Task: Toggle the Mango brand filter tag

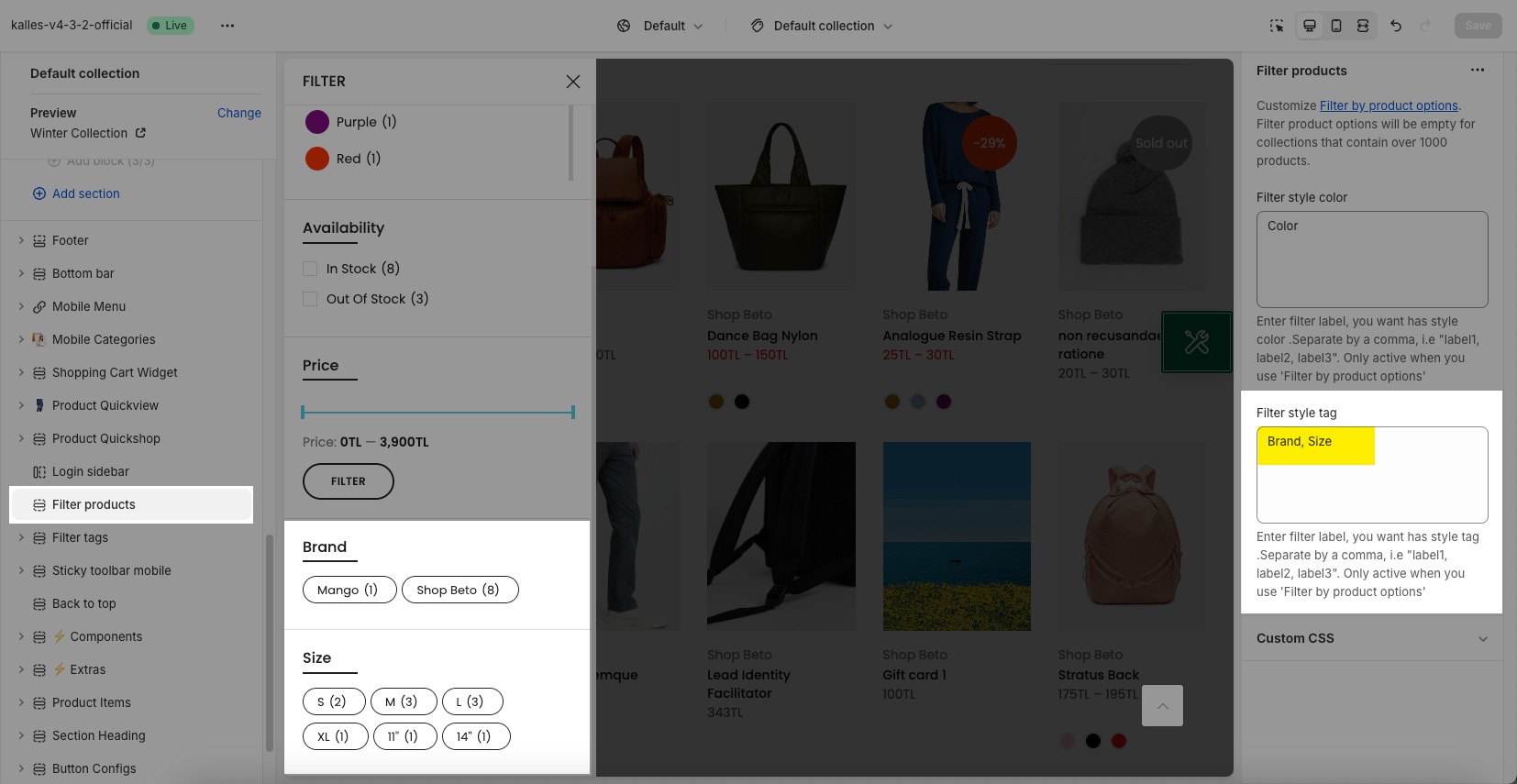Action: 349,590
